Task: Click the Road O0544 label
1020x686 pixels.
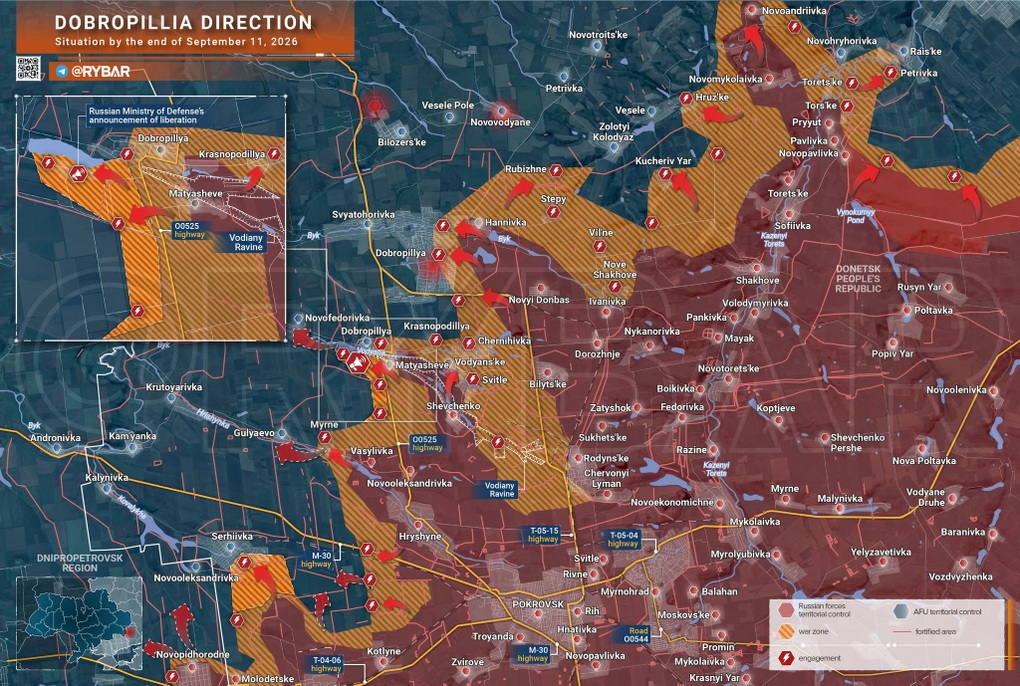Action: (x=636, y=635)
